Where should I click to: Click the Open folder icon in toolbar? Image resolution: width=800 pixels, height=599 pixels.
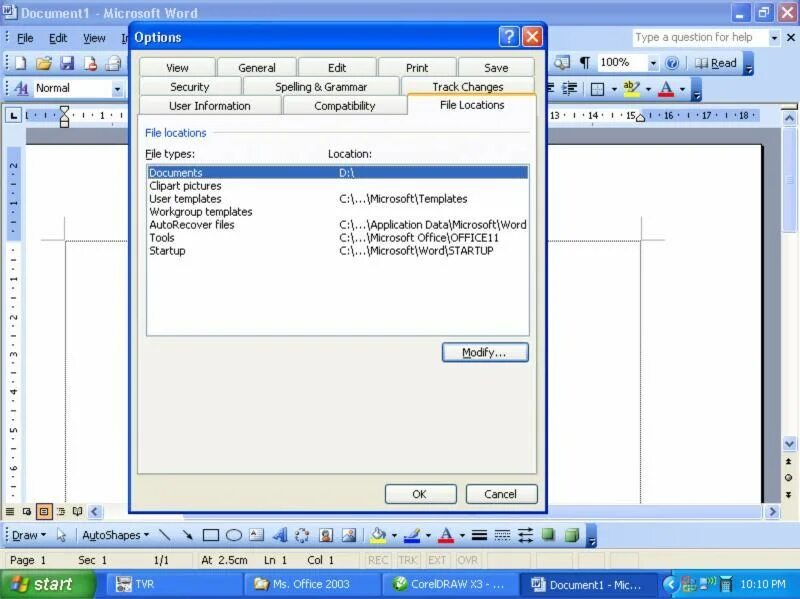tap(44, 63)
